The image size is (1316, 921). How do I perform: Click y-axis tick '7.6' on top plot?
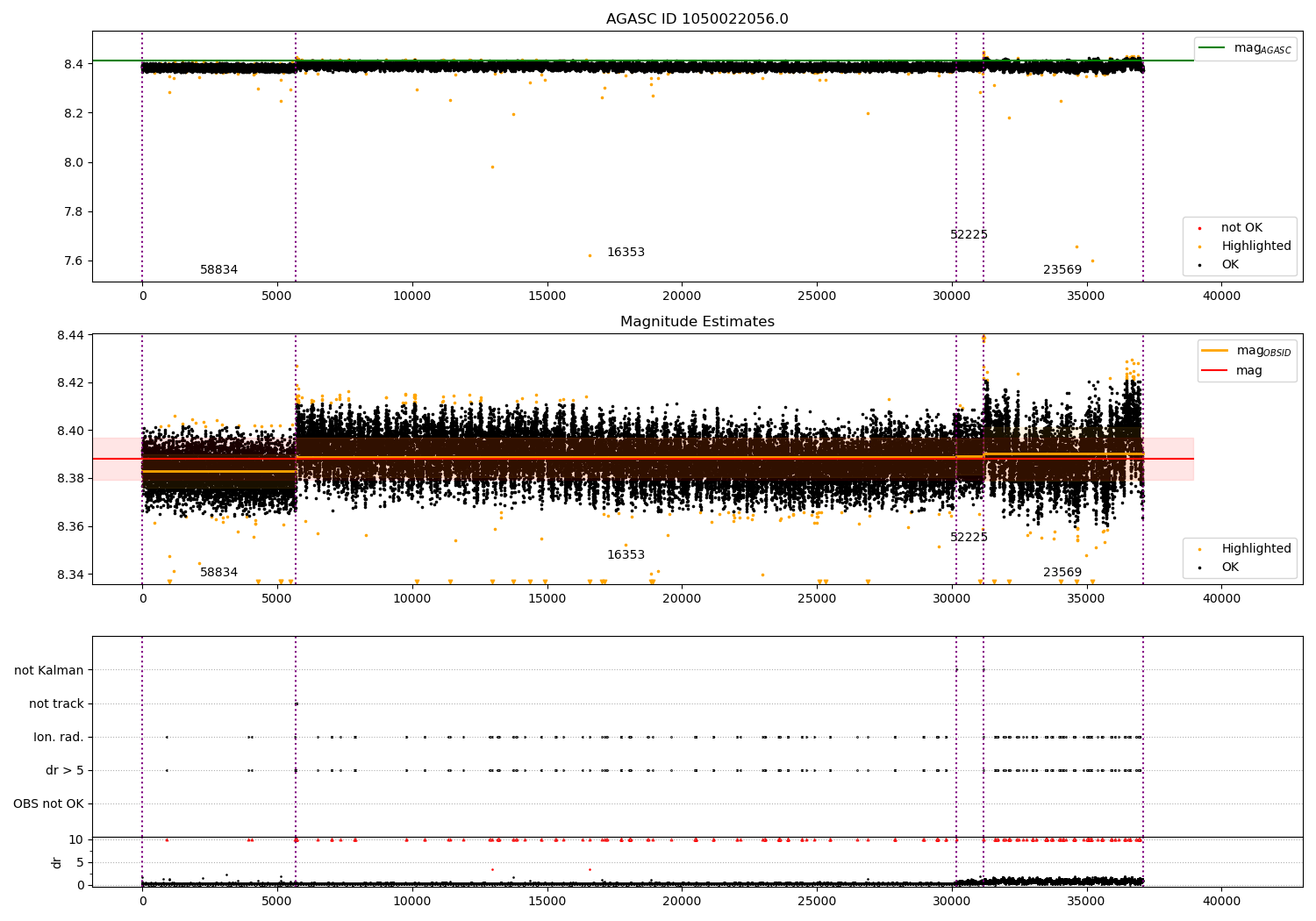click(x=73, y=261)
